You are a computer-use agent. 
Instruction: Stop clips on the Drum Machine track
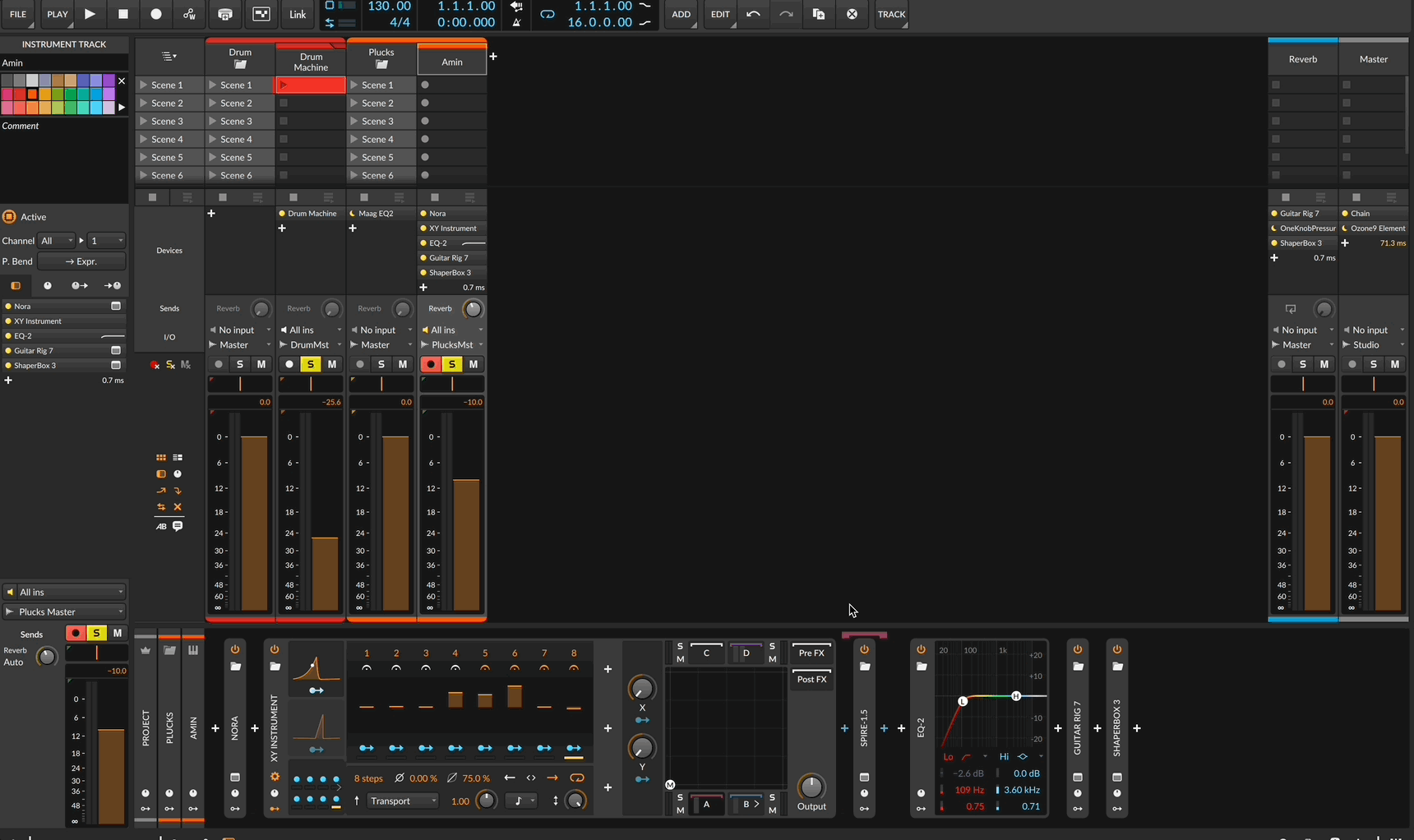coord(293,197)
